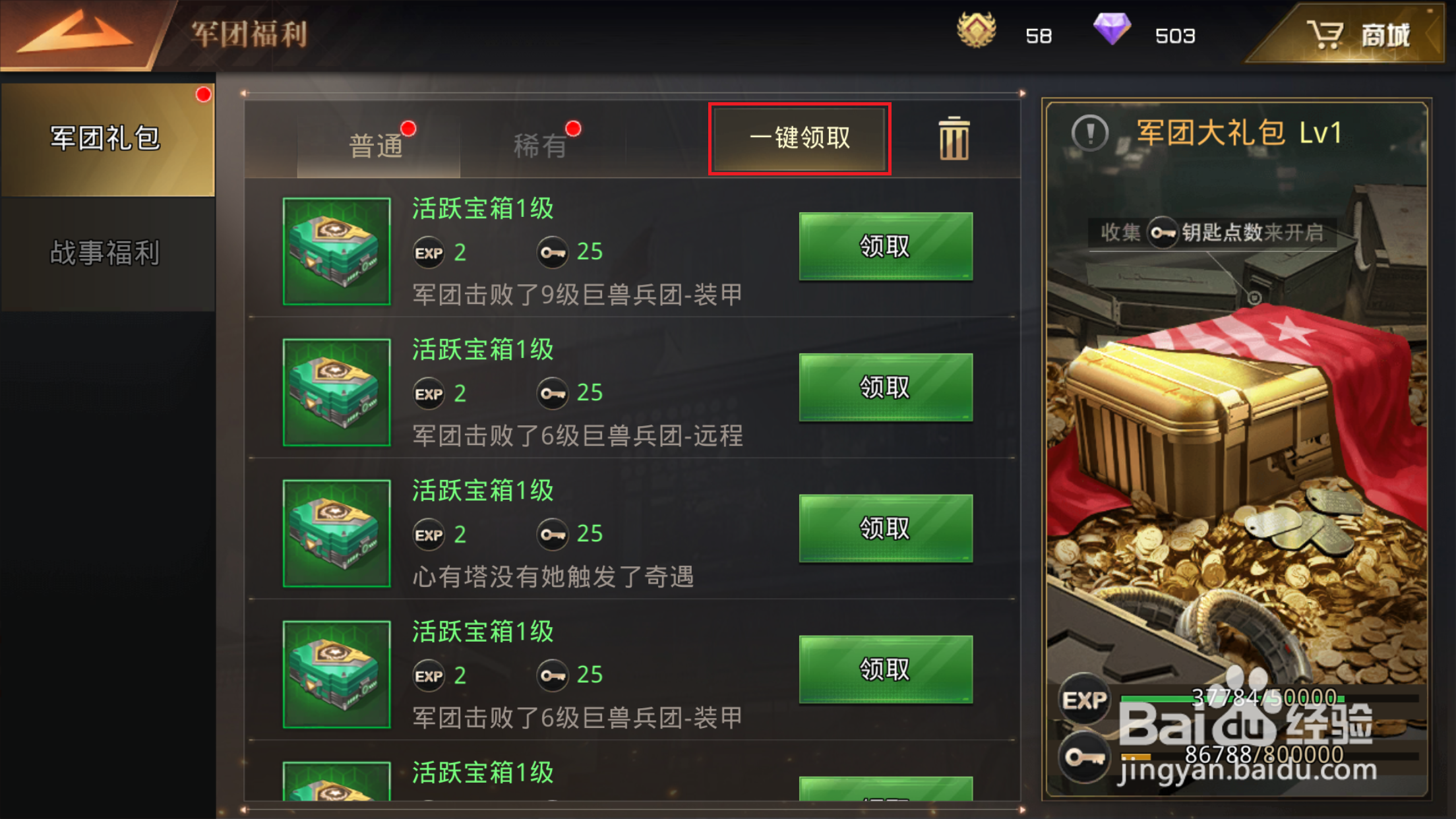Click the EXP badge beside 37784/50000
The height and width of the screenshot is (819, 1456).
pos(1084,700)
